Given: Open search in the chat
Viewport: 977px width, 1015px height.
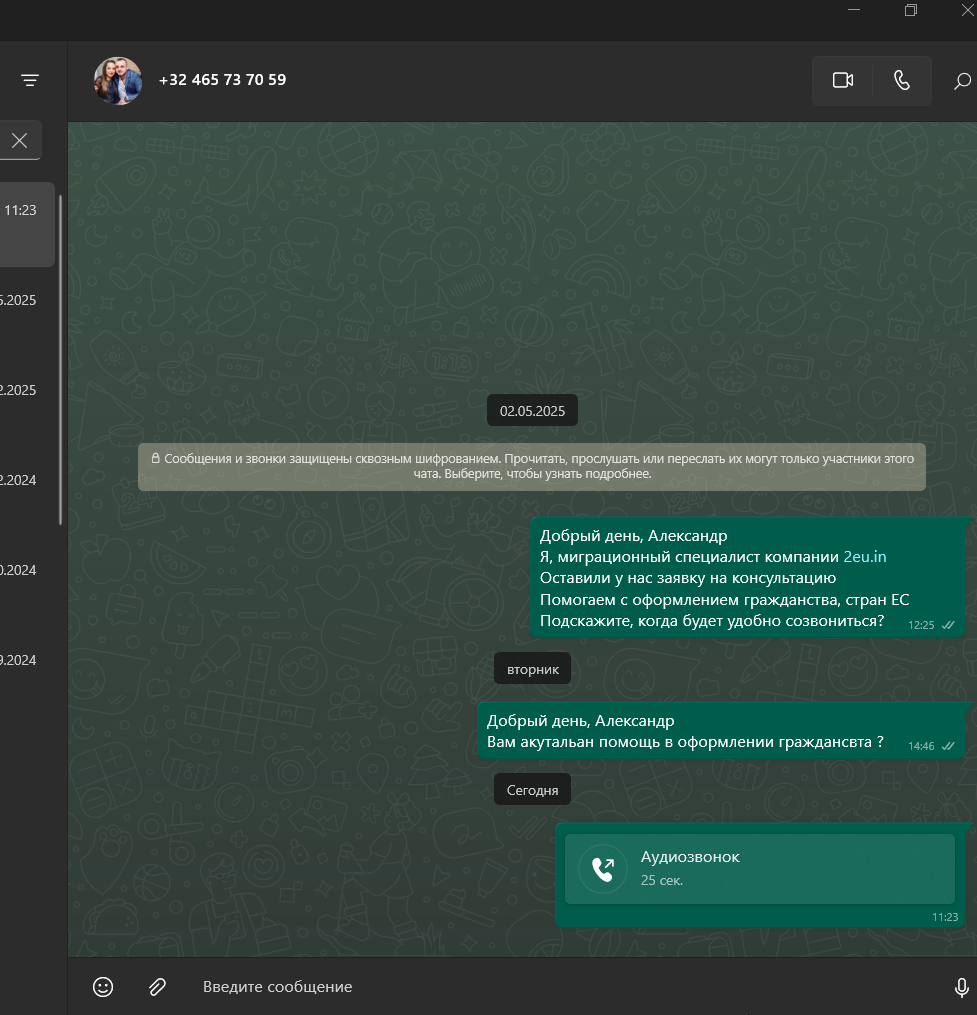Looking at the screenshot, I should [x=962, y=80].
